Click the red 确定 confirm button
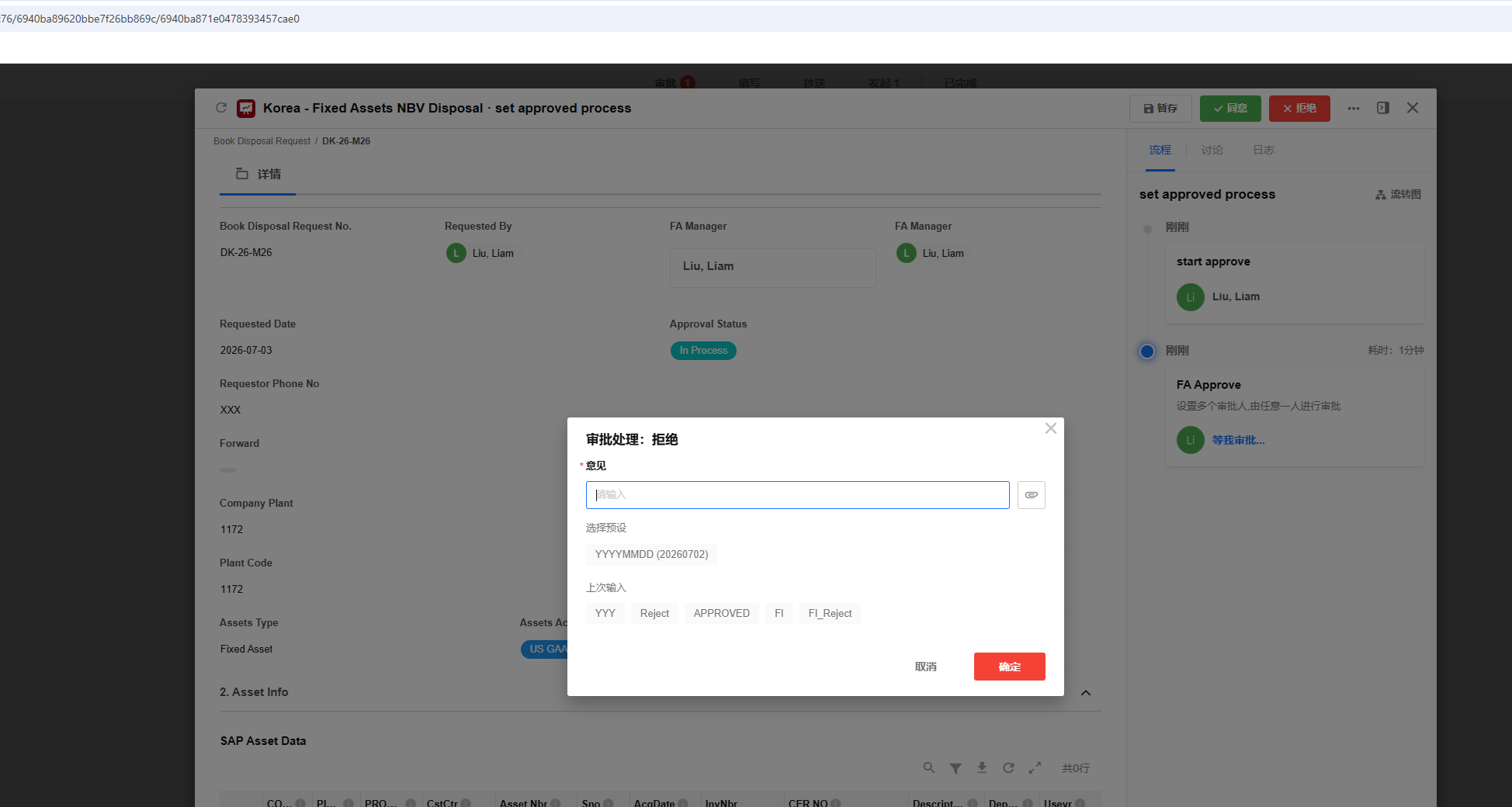The image size is (1512, 807). click(x=1009, y=667)
